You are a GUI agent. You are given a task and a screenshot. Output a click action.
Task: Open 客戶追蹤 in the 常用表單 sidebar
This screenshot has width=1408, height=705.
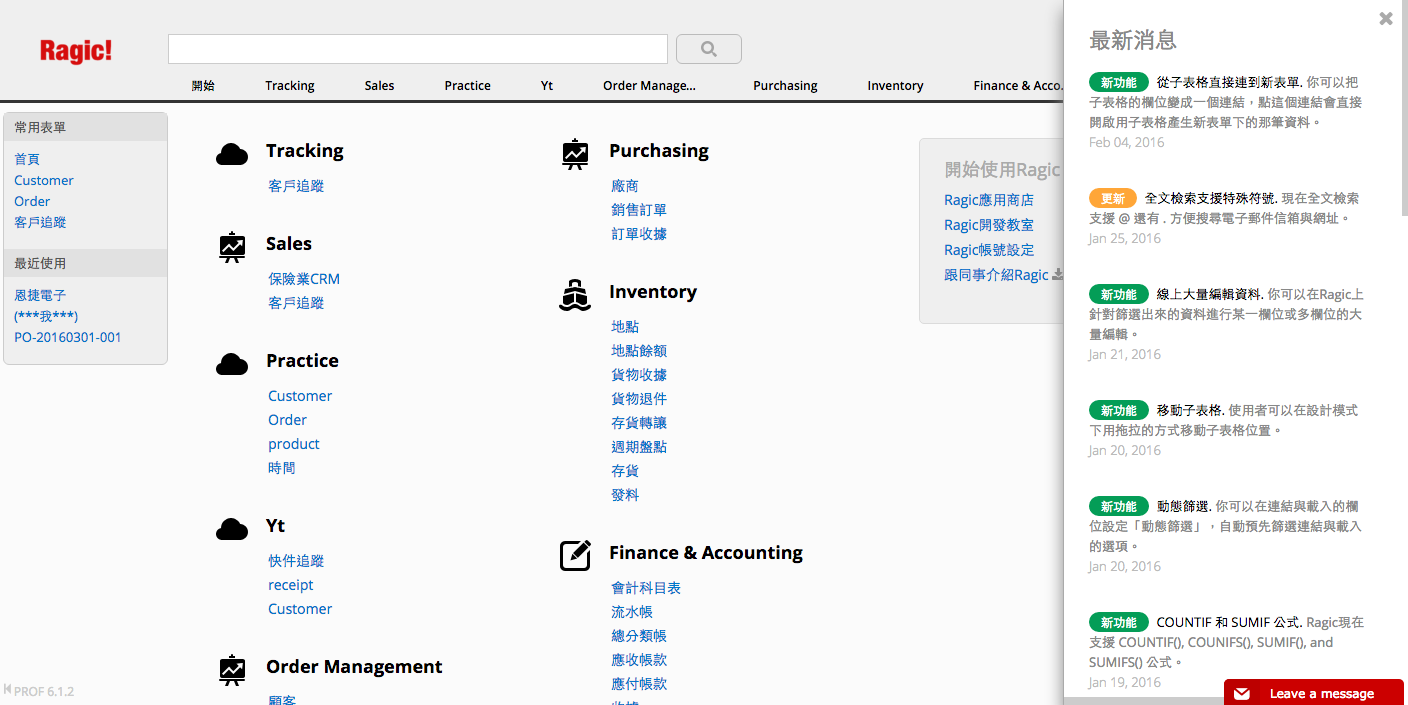pos(40,222)
